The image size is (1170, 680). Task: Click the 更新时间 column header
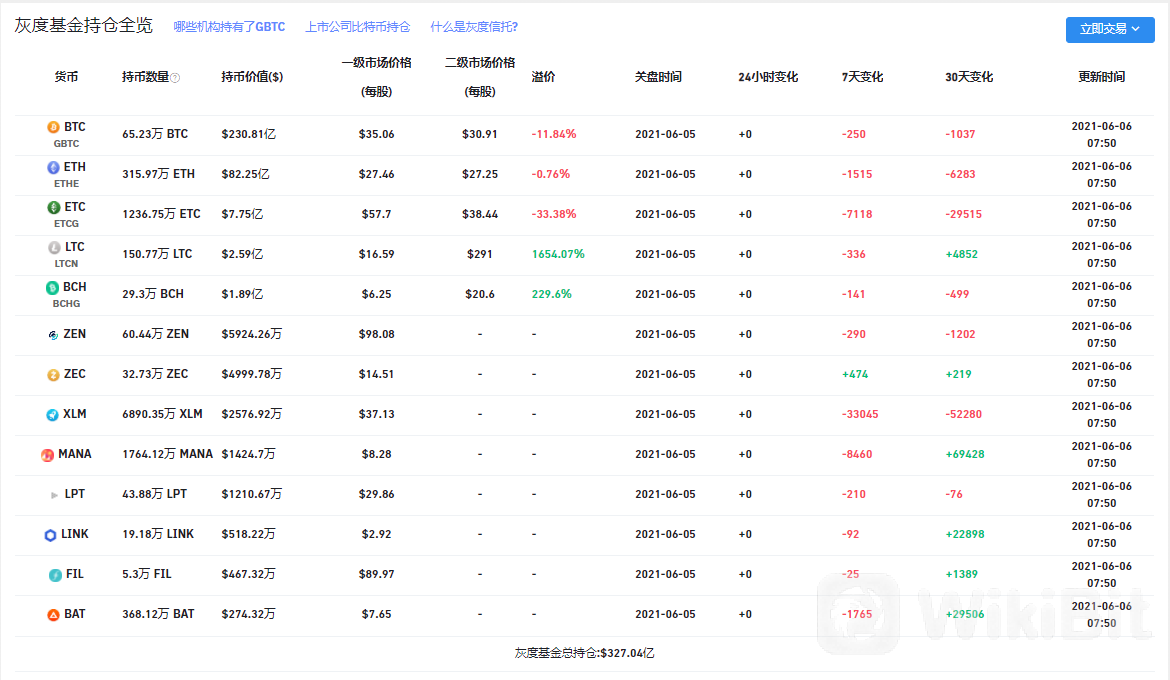(x=1101, y=77)
